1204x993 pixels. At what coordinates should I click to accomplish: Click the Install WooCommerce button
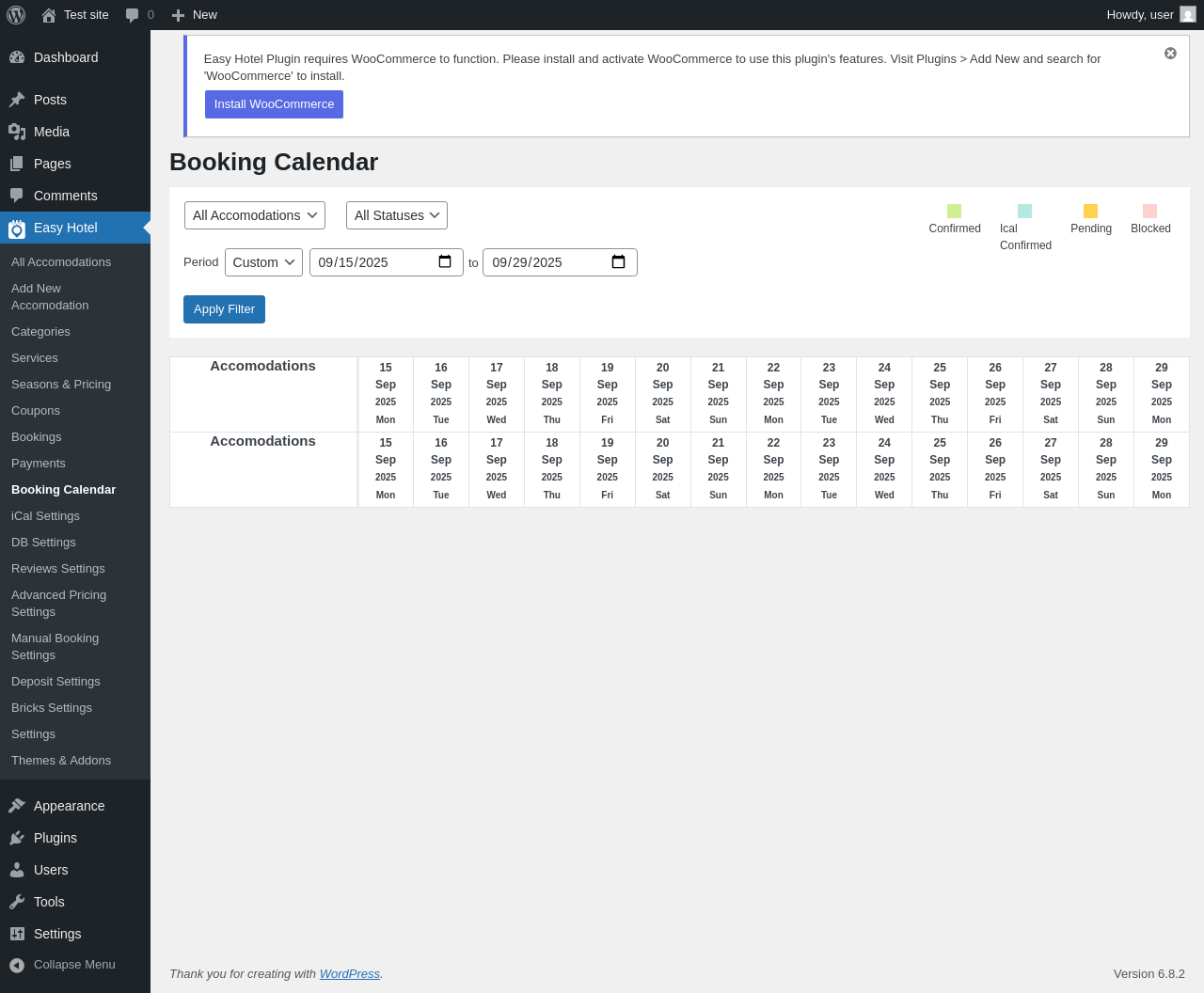tap(274, 104)
